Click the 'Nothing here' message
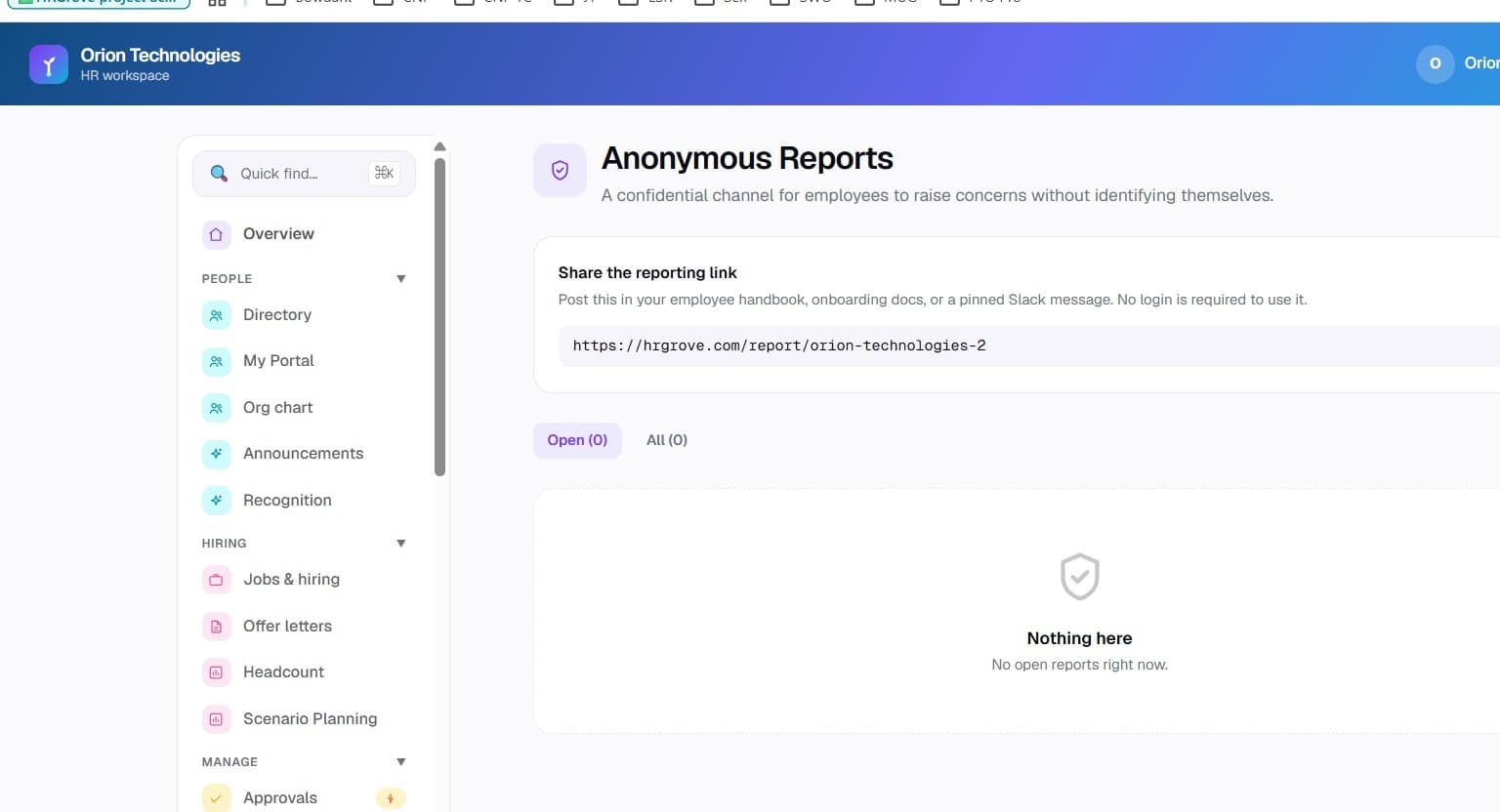Screen dimensions: 1500x812 pyautogui.click(x=1079, y=638)
